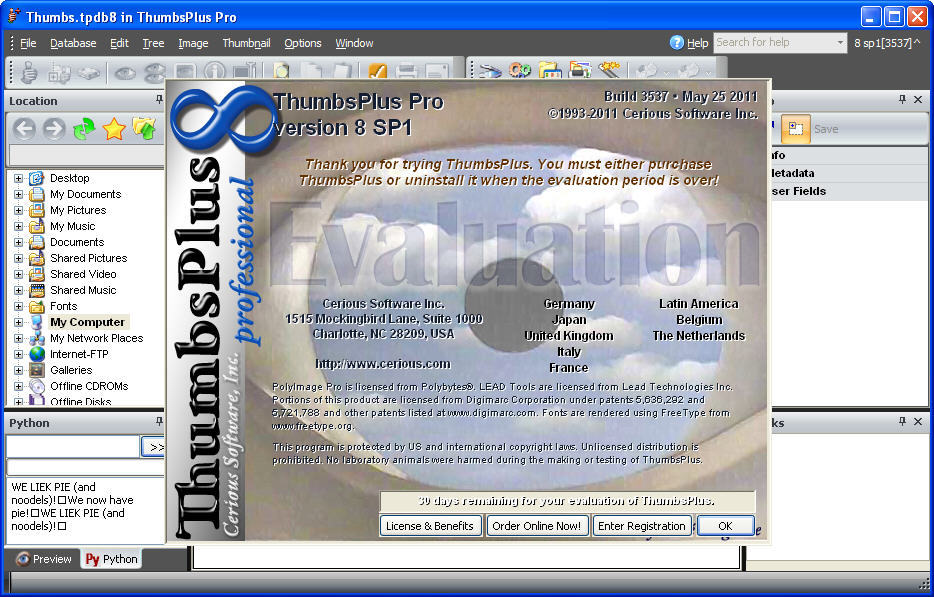Switch to the Python tab

coord(111,559)
